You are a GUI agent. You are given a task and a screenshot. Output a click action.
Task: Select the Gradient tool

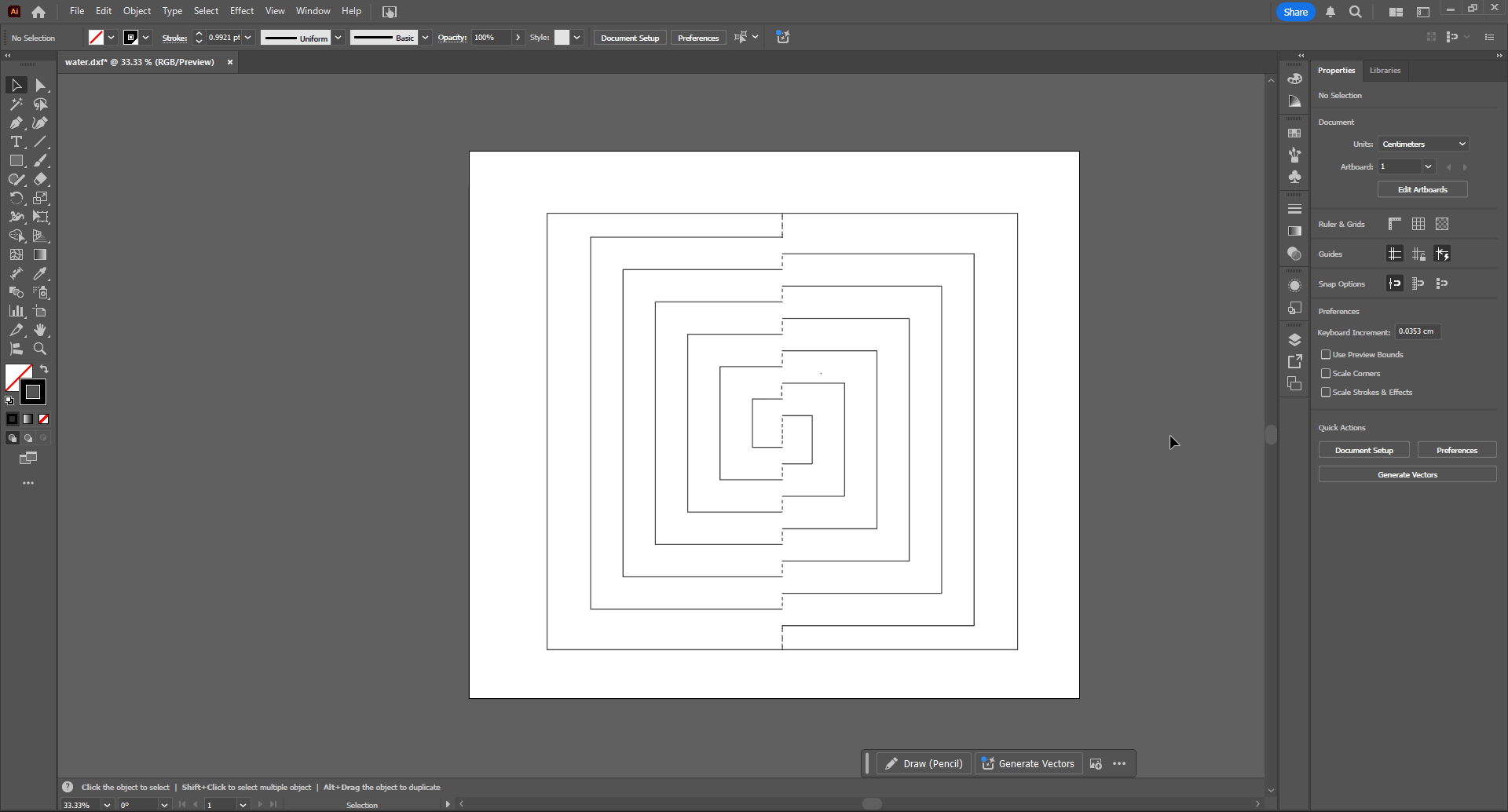(x=41, y=254)
